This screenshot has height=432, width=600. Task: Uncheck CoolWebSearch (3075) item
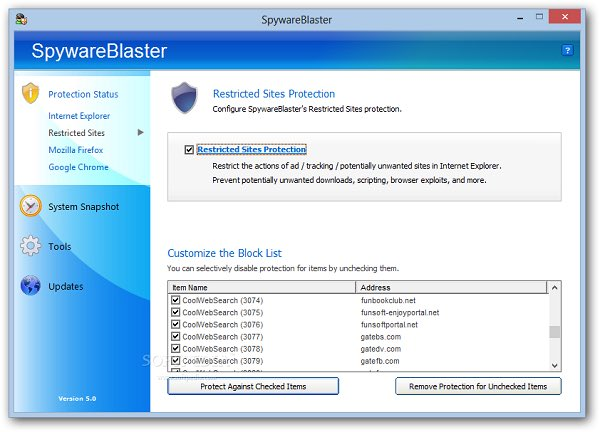coord(175,312)
